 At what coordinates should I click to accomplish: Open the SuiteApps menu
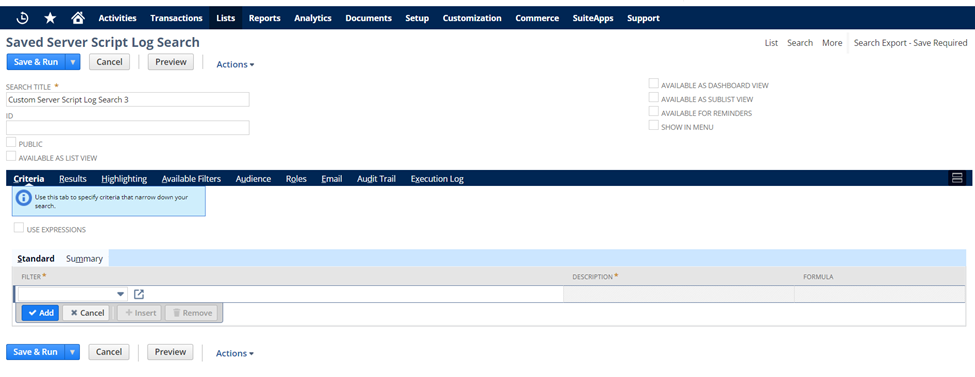(x=593, y=18)
